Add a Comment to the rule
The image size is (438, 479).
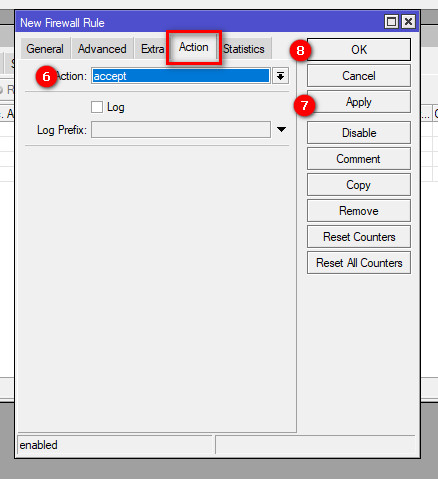[x=359, y=159]
